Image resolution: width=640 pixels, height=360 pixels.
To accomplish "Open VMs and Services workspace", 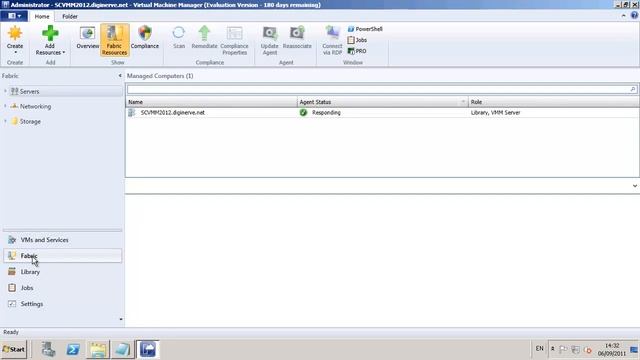I will point(62,240).
